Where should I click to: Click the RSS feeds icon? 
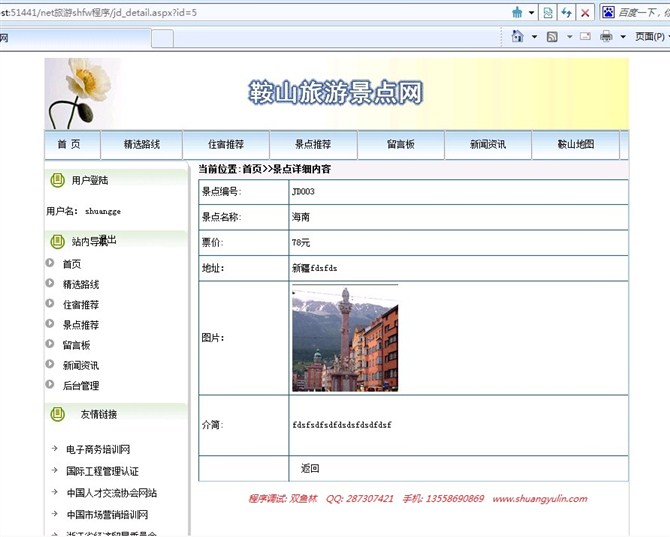tap(552, 37)
